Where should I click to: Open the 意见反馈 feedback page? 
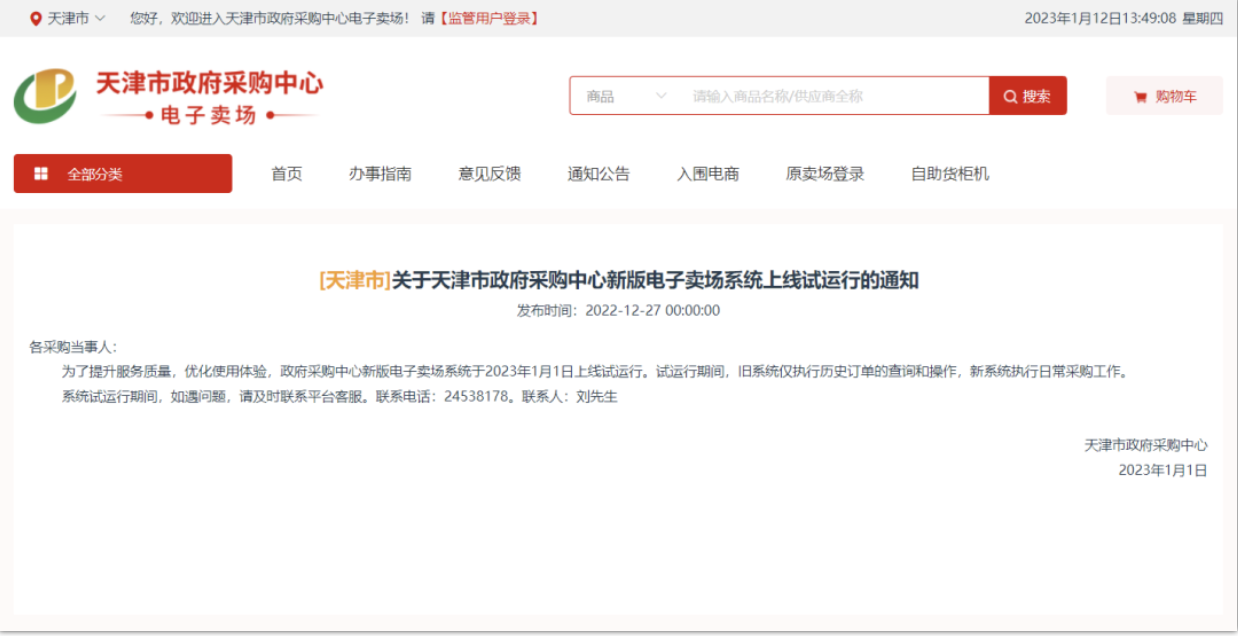click(490, 174)
